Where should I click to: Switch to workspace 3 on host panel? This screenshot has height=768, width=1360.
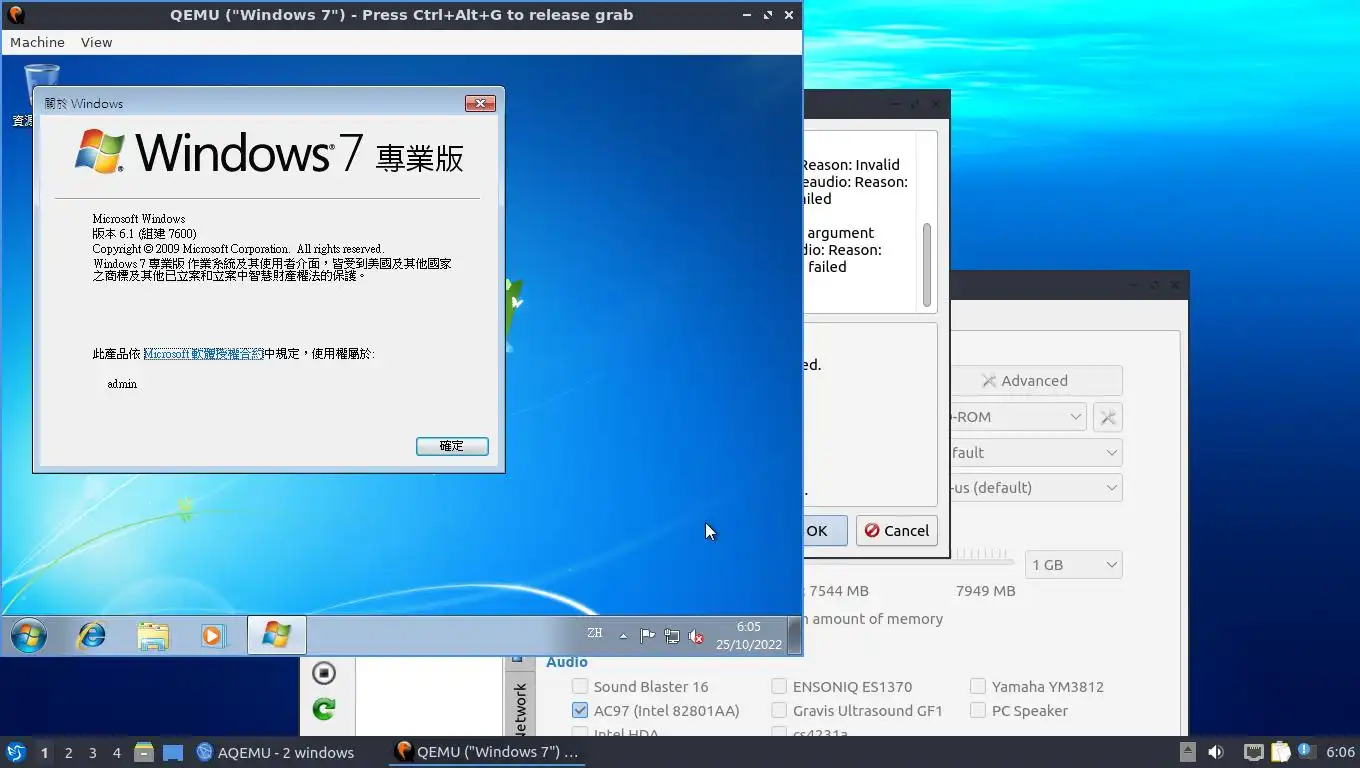click(92, 753)
